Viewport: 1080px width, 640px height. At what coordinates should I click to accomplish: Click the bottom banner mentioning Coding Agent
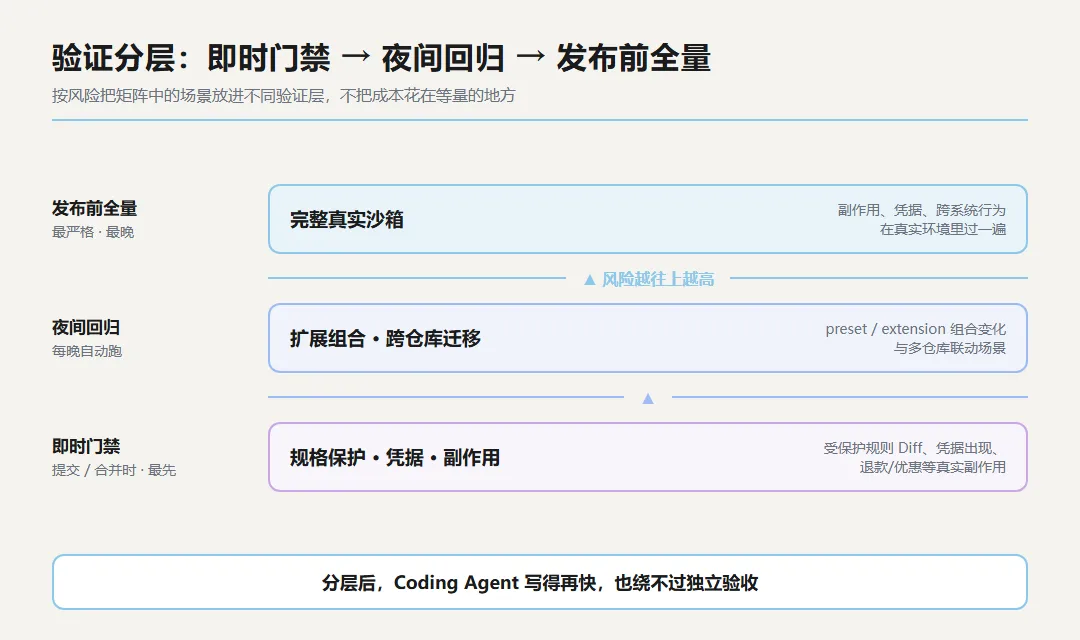540,582
